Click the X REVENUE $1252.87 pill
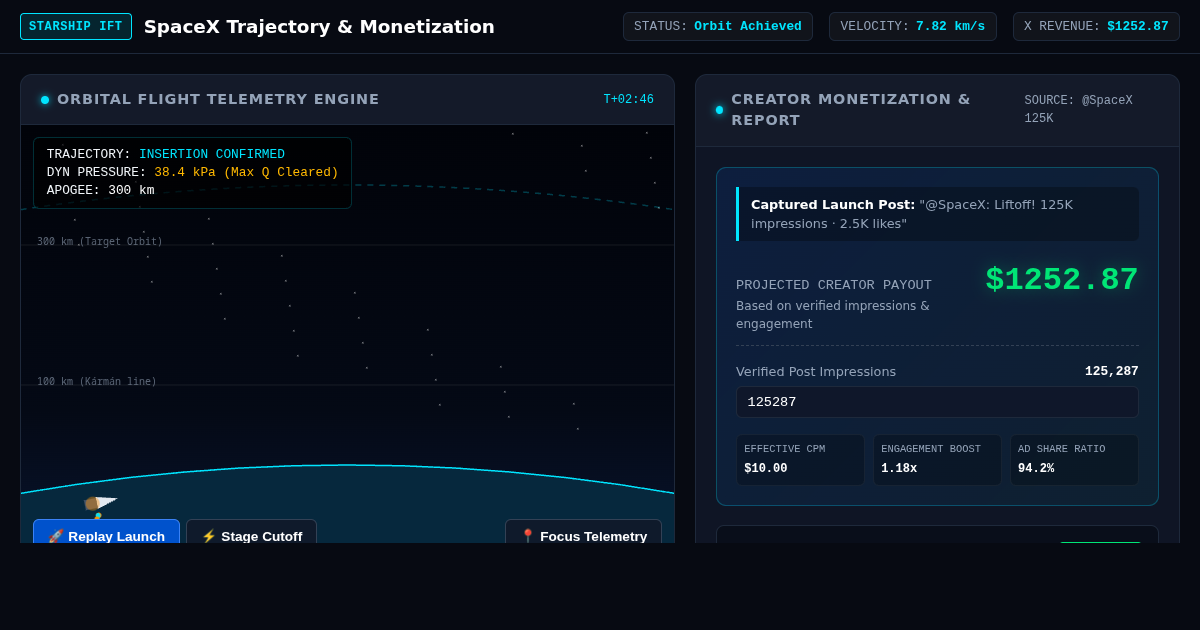This screenshot has height=630, width=1200. pyautogui.click(x=1096, y=26)
